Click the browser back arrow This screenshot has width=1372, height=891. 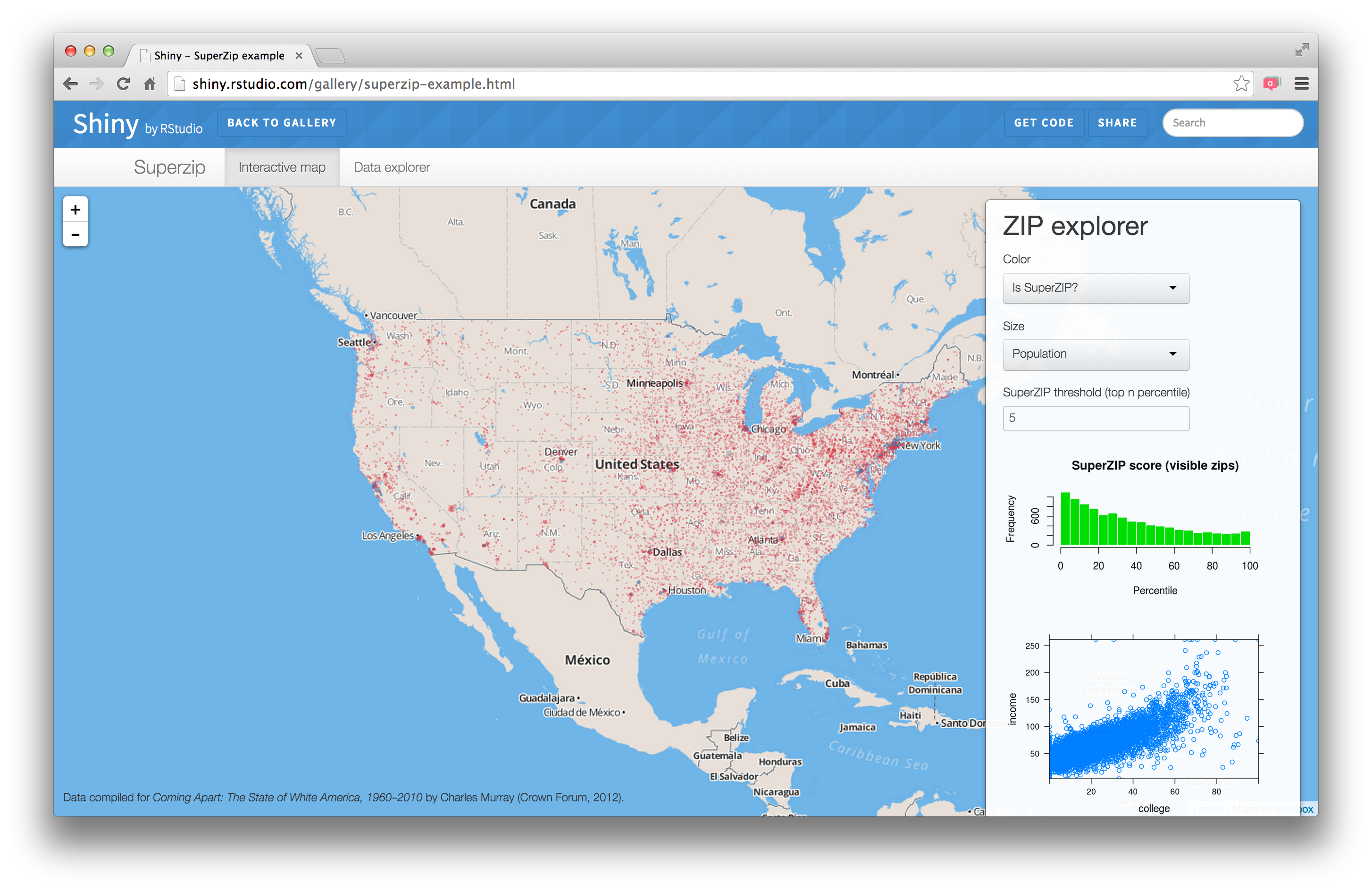click(x=70, y=84)
